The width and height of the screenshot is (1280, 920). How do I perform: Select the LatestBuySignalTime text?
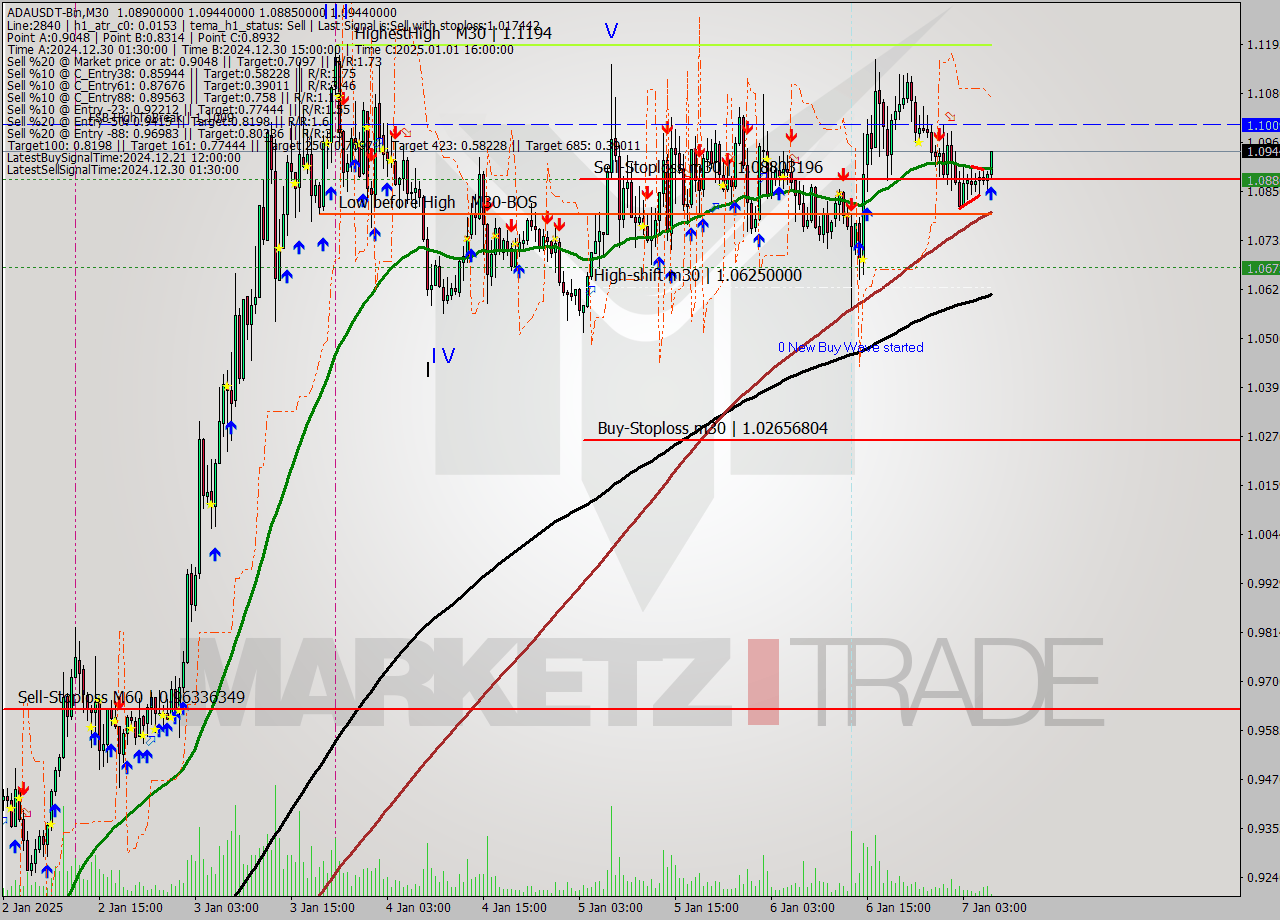pyautogui.click(x=123, y=158)
